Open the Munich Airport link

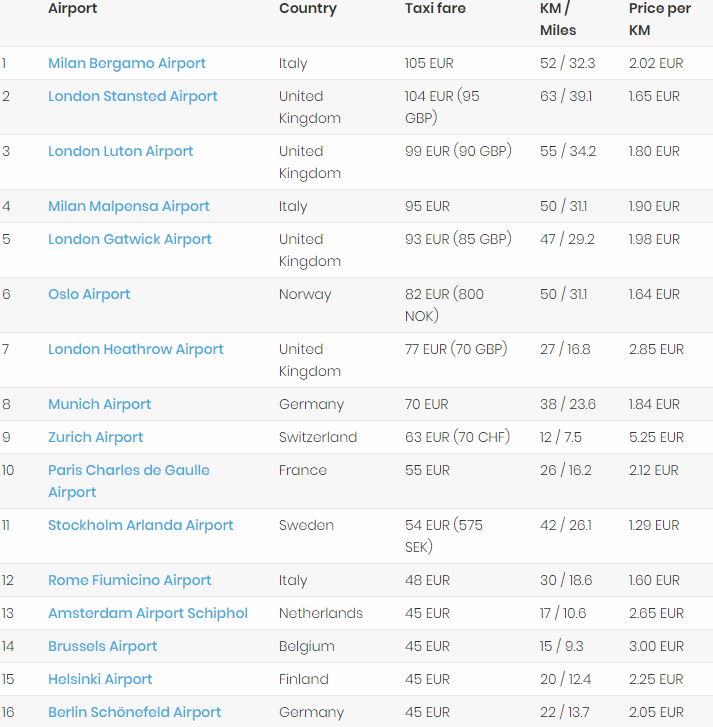(x=100, y=404)
